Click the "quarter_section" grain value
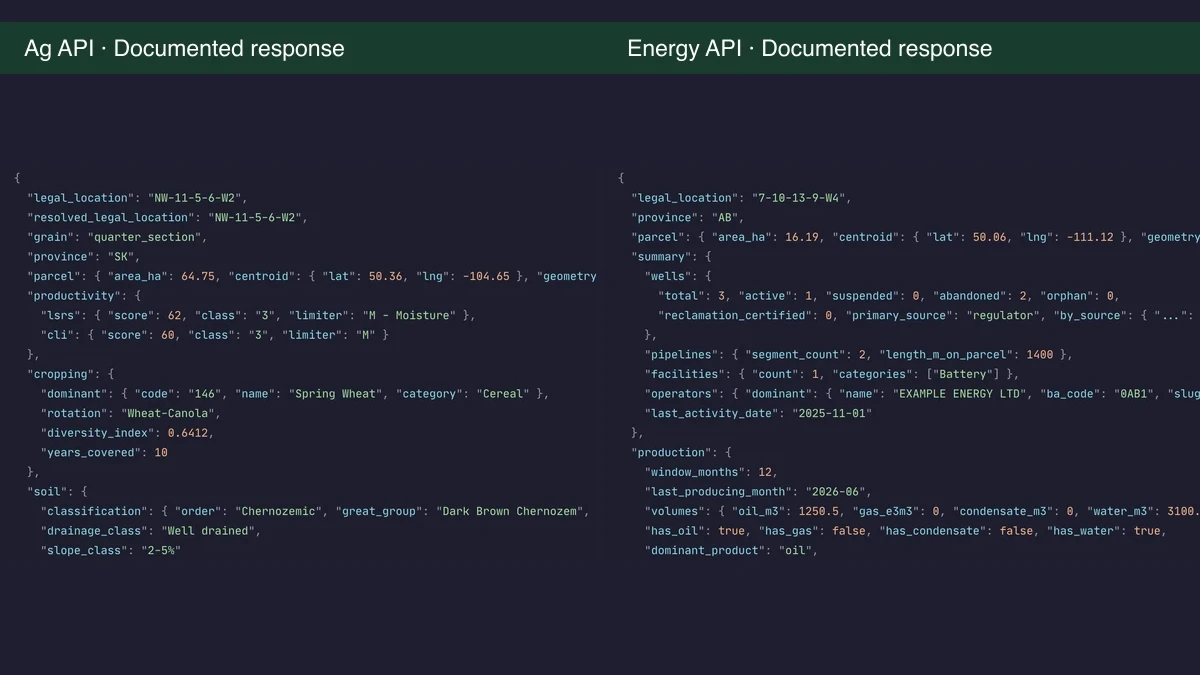1200x675 pixels. 147,237
